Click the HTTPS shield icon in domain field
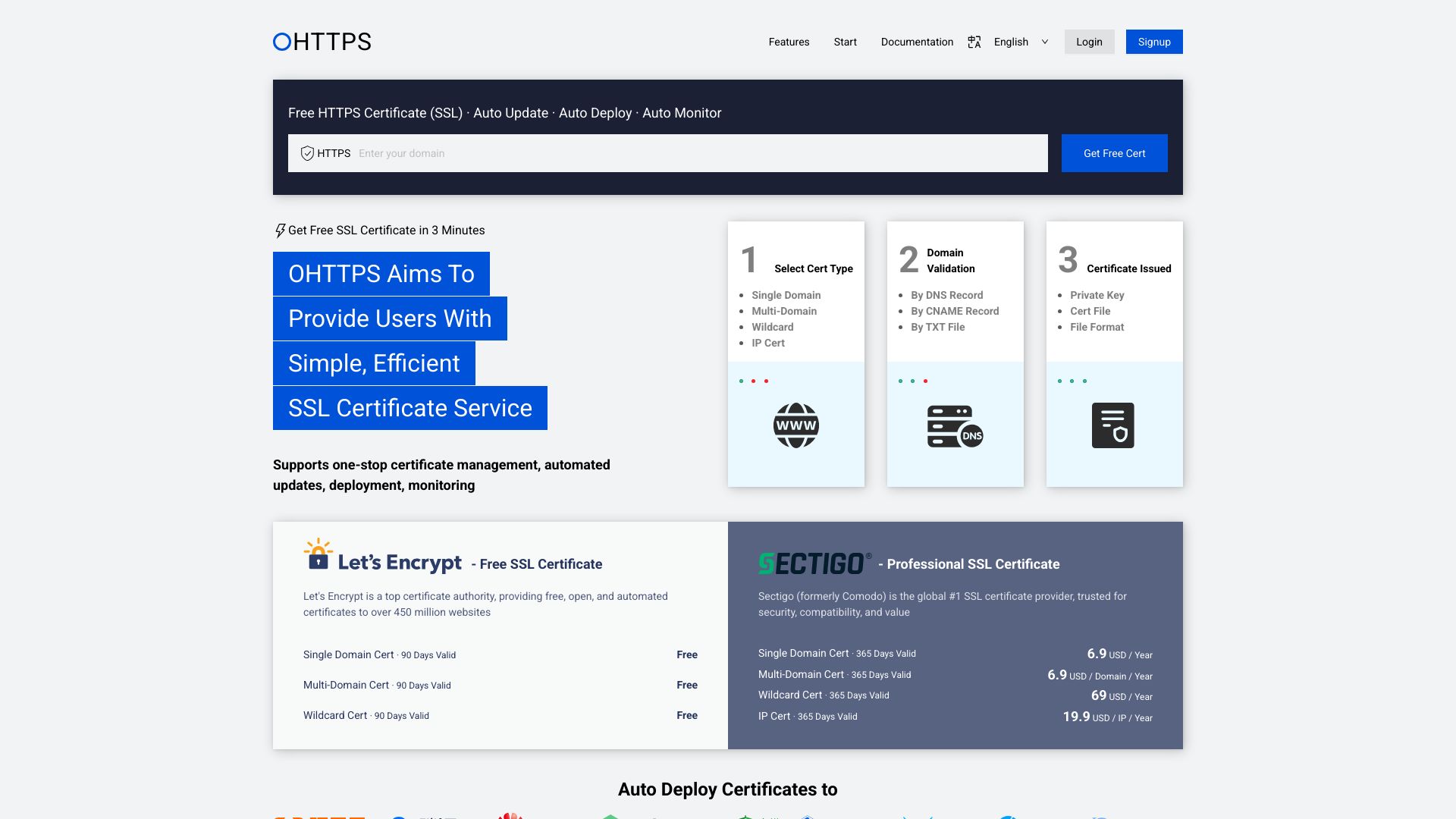 [x=307, y=153]
